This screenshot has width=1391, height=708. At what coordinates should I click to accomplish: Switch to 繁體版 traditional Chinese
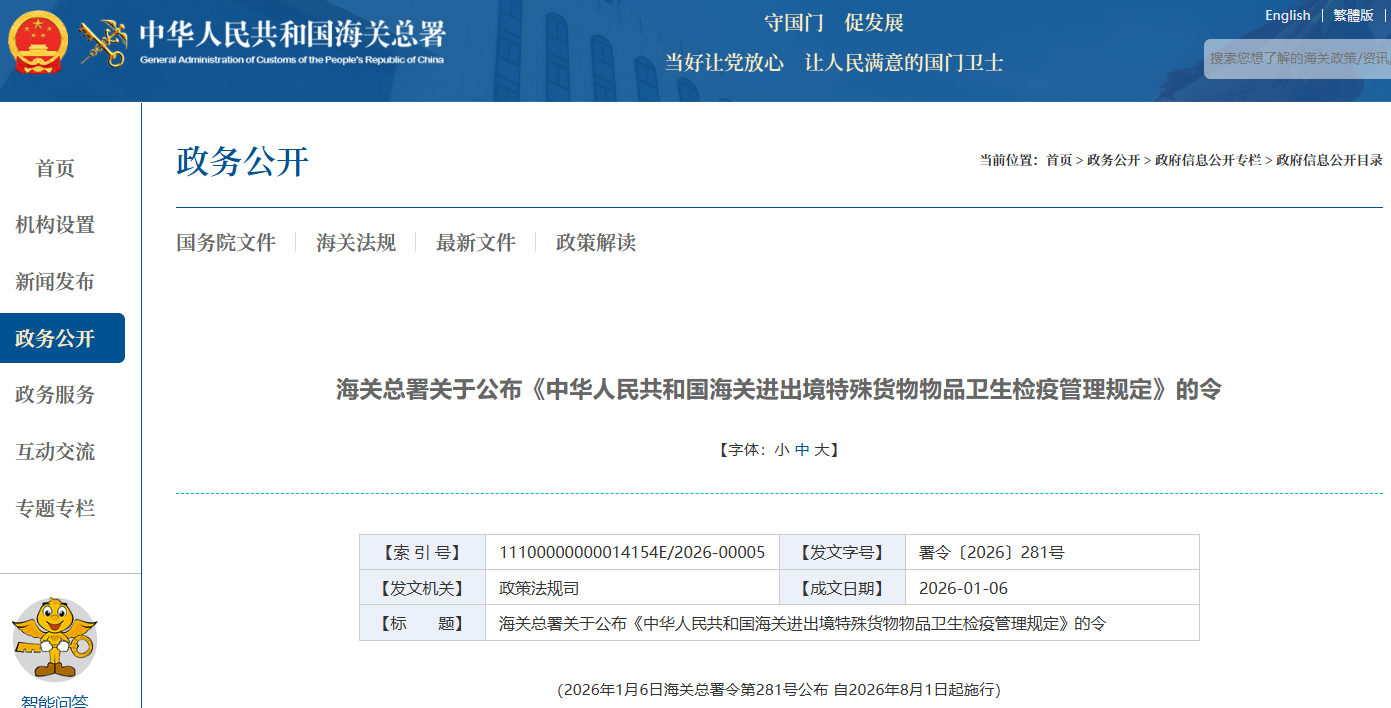point(1351,15)
